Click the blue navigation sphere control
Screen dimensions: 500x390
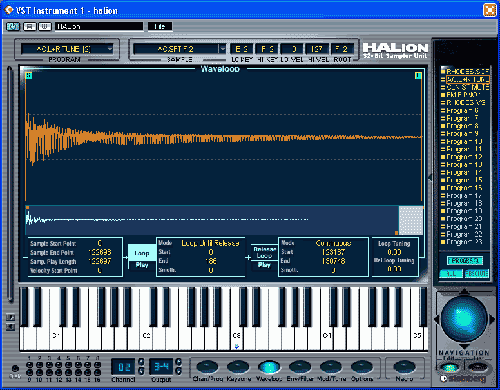click(x=464, y=319)
